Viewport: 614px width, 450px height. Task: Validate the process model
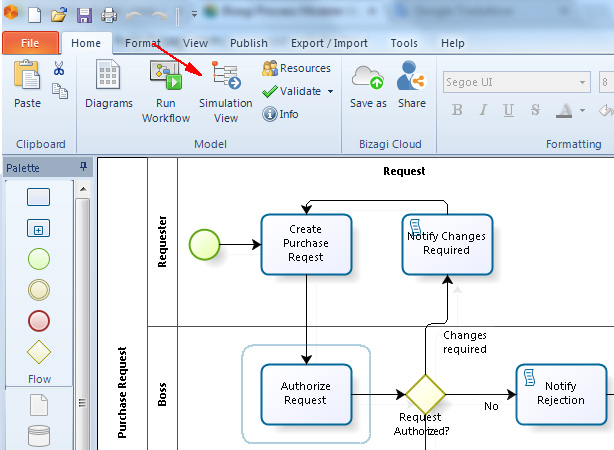(x=292, y=91)
